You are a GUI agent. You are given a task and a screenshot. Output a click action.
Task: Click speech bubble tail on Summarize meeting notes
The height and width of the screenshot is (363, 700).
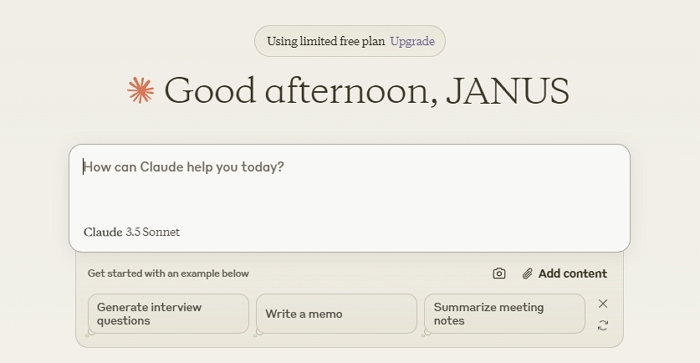tap(426, 333)
